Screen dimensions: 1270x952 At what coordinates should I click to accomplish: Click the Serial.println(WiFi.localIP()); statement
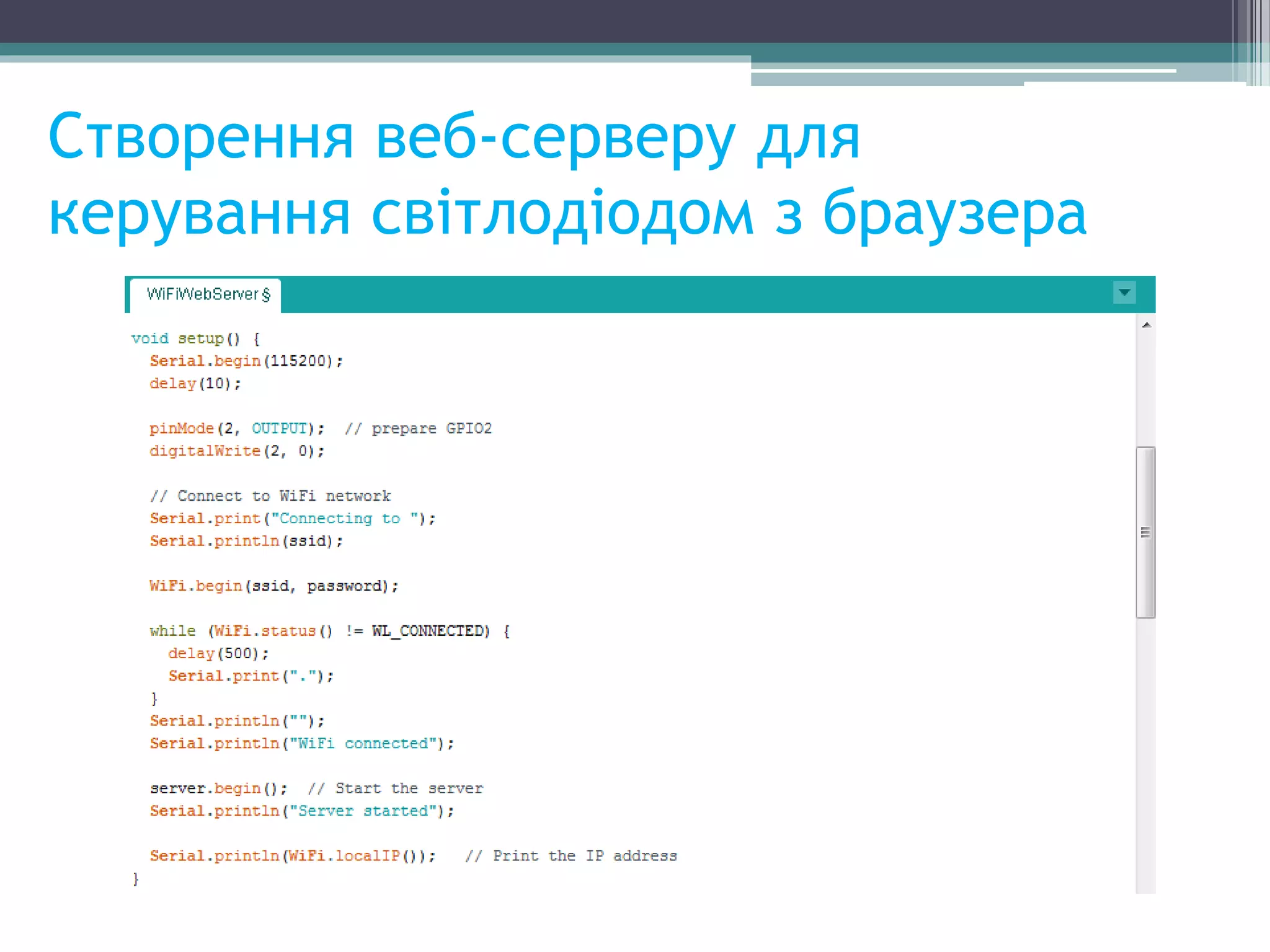tap(293, 857)
